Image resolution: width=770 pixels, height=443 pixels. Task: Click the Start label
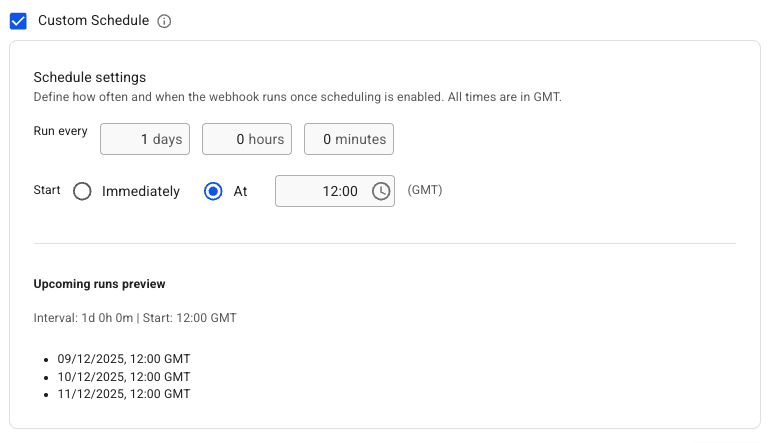47,190
